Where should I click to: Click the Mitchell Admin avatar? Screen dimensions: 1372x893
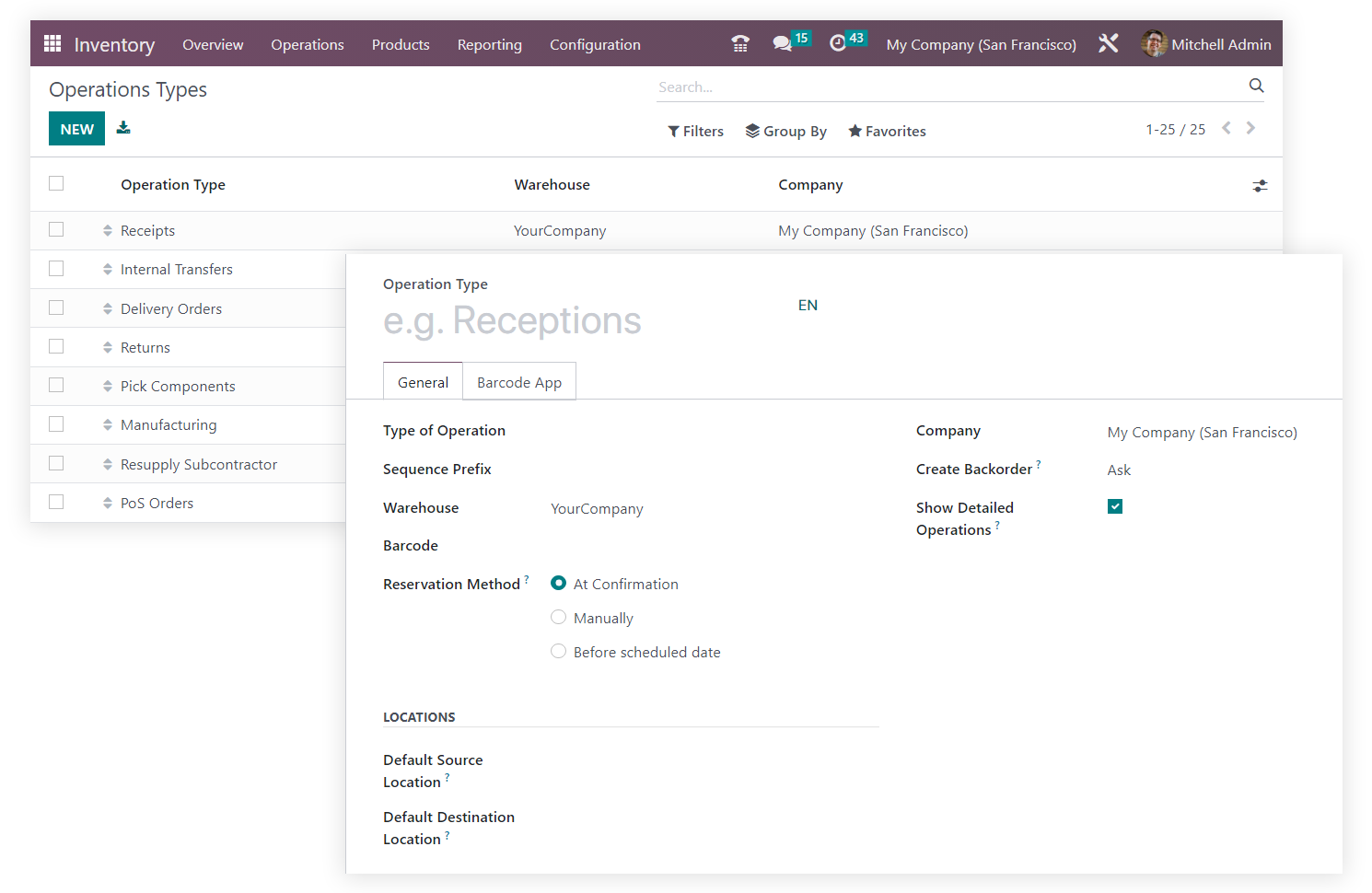point(1154,43)
